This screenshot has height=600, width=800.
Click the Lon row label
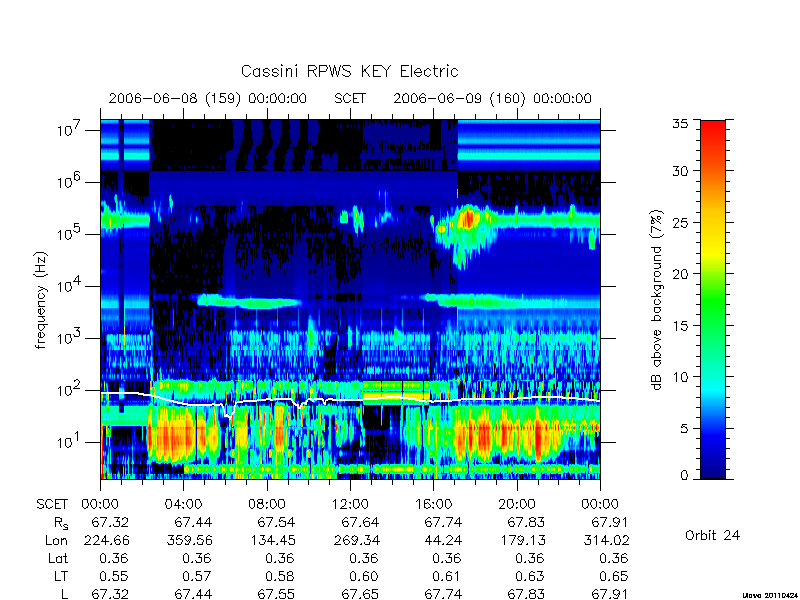click(x=56, y=540)
